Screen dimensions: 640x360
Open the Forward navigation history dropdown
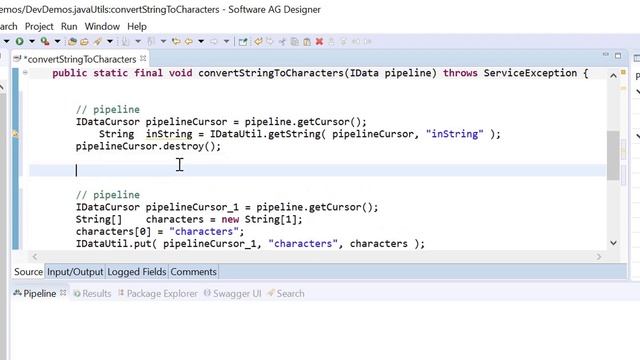[x=226, y=42]
